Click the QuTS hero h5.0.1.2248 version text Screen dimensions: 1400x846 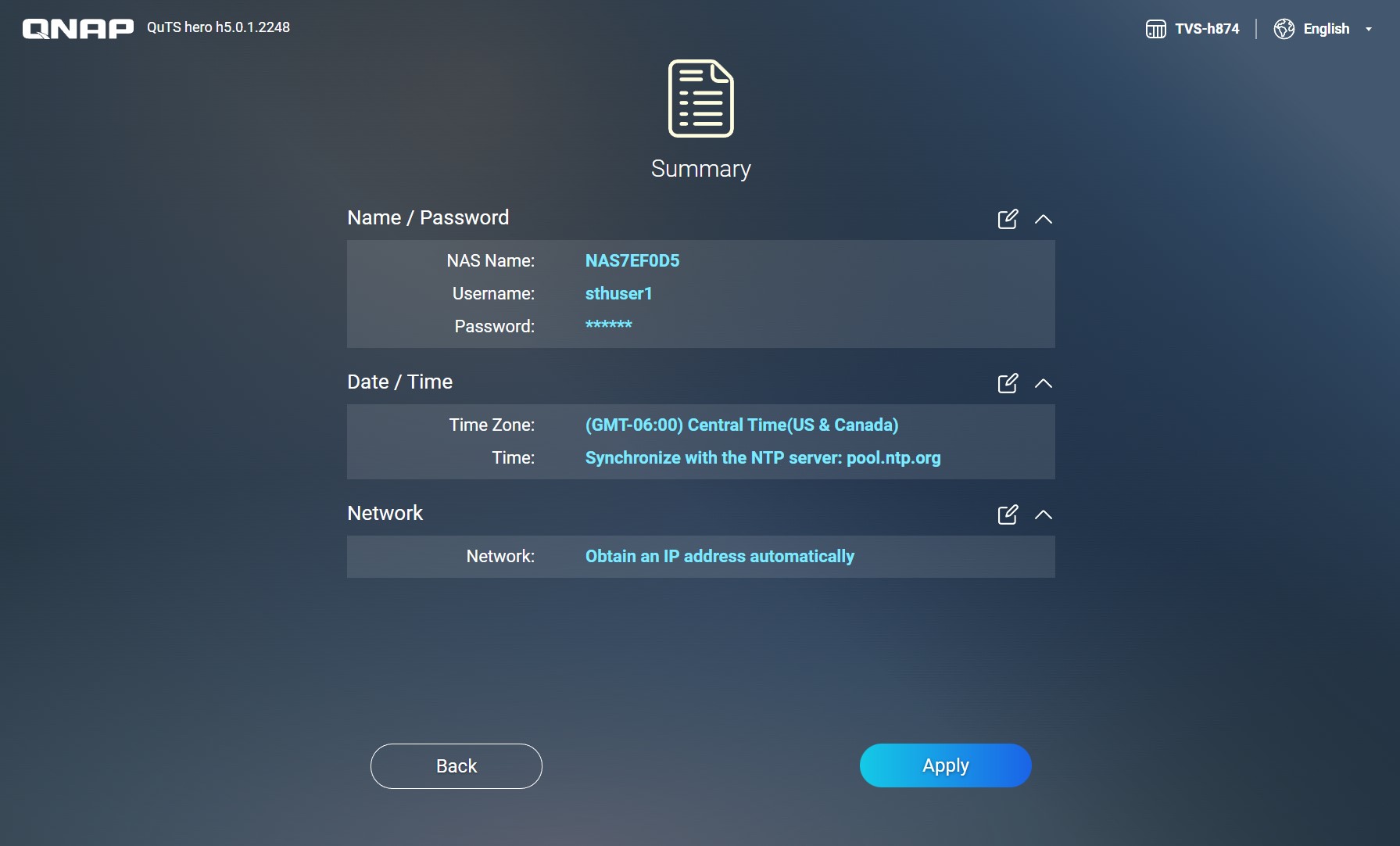218,27
